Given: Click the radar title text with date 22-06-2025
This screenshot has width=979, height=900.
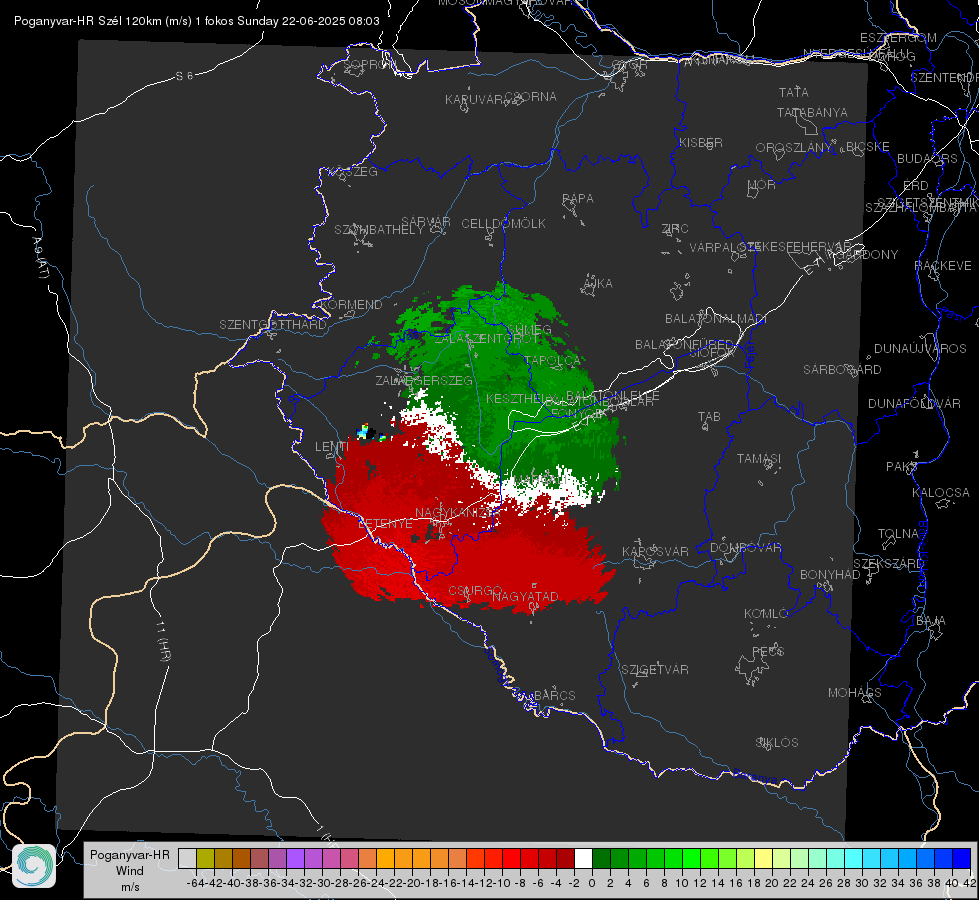Looking at the screenshot, I should (x=197, y=21).
